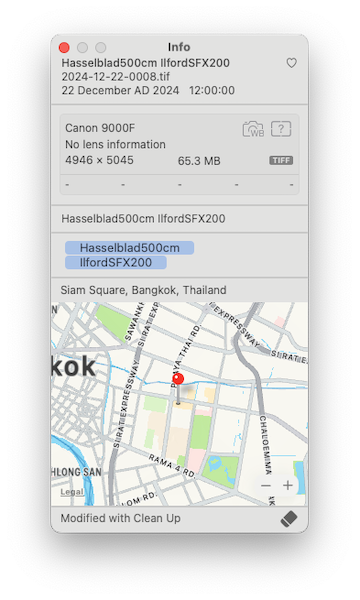Select the Hasselblad500cm keyword tag
This screenshot has height=600, width=360.
(129, 248)
